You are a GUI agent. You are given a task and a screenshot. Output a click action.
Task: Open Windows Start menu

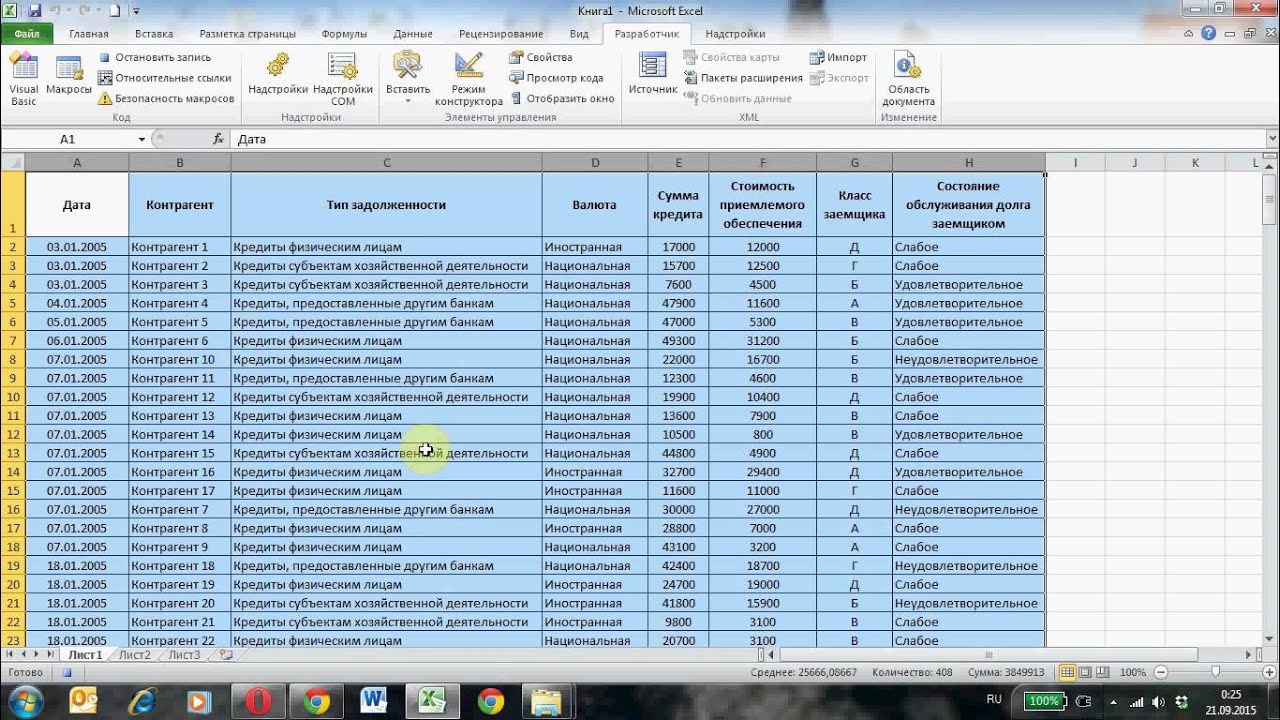pos(24,700)
